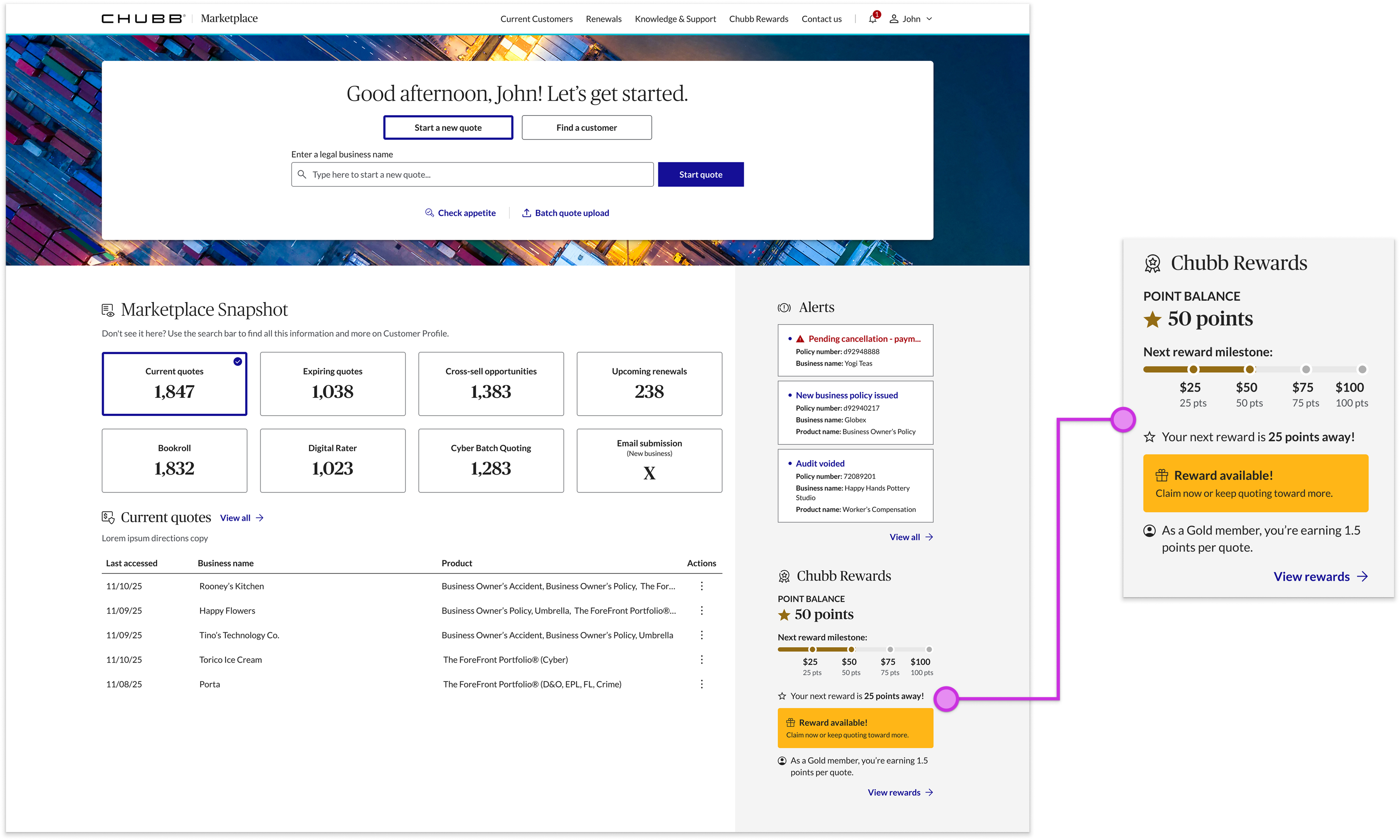
Task: Open actions menu for Rooney's Kitchen row
Action: tap(701, 586)
